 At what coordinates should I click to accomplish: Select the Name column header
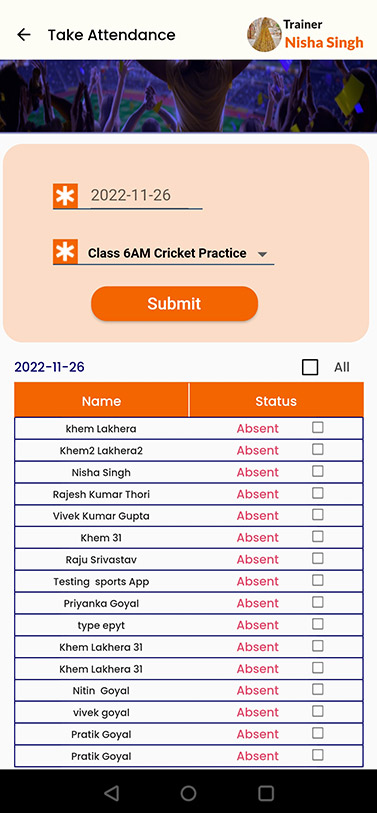[102, 401]
